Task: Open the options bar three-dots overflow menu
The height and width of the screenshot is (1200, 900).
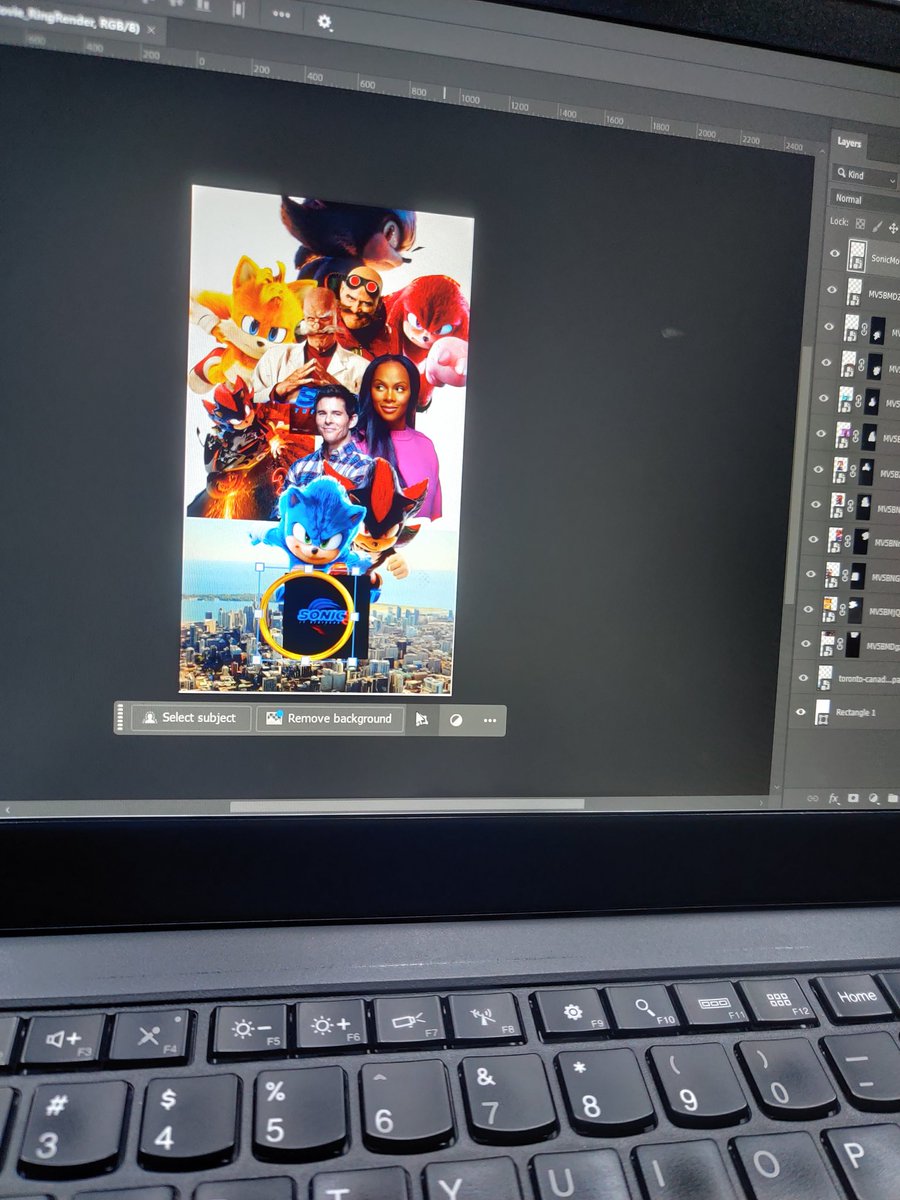Action: coord(282,14)
